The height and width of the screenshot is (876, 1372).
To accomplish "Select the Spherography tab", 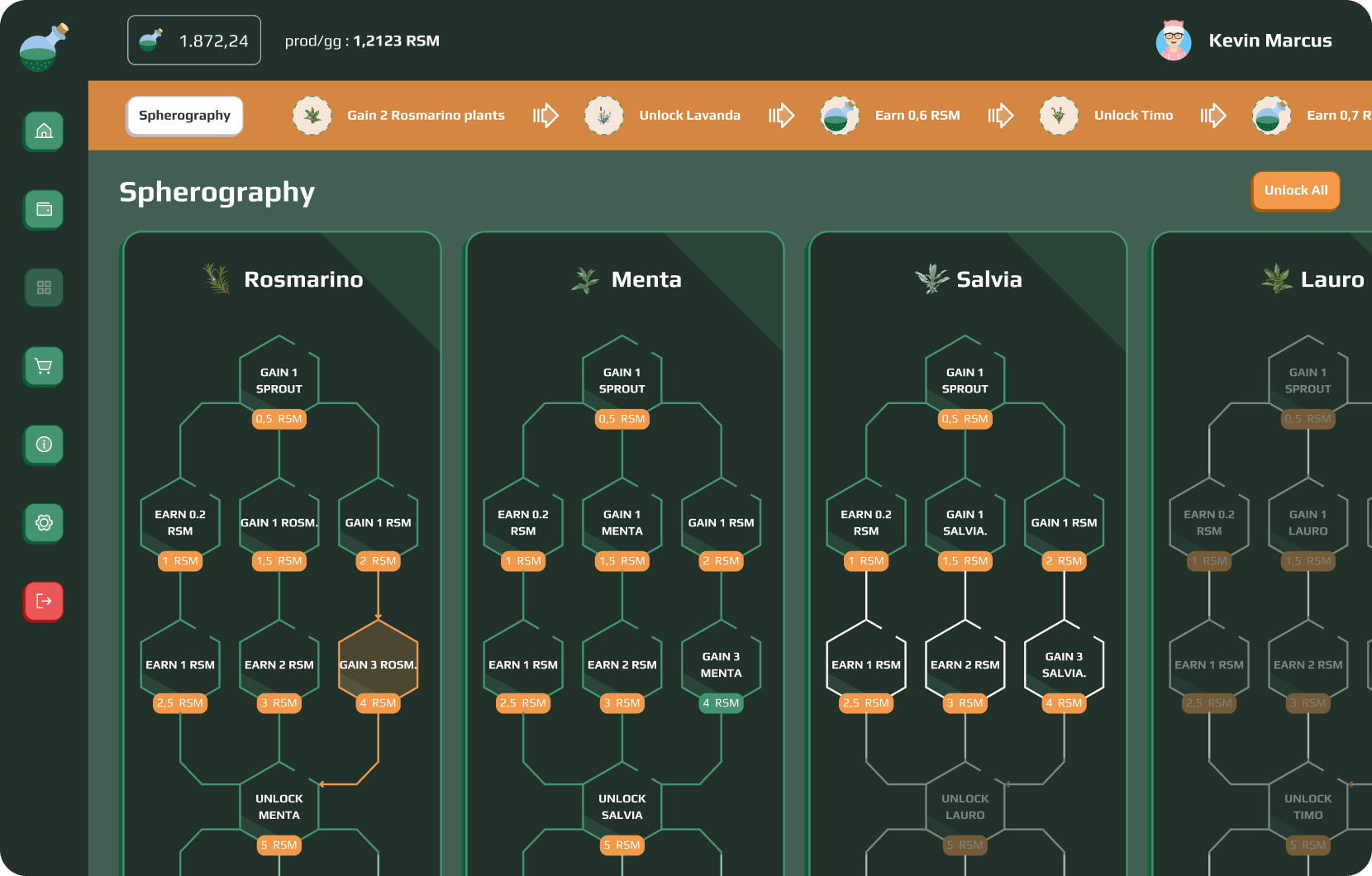I will click(x=184, y=116).
